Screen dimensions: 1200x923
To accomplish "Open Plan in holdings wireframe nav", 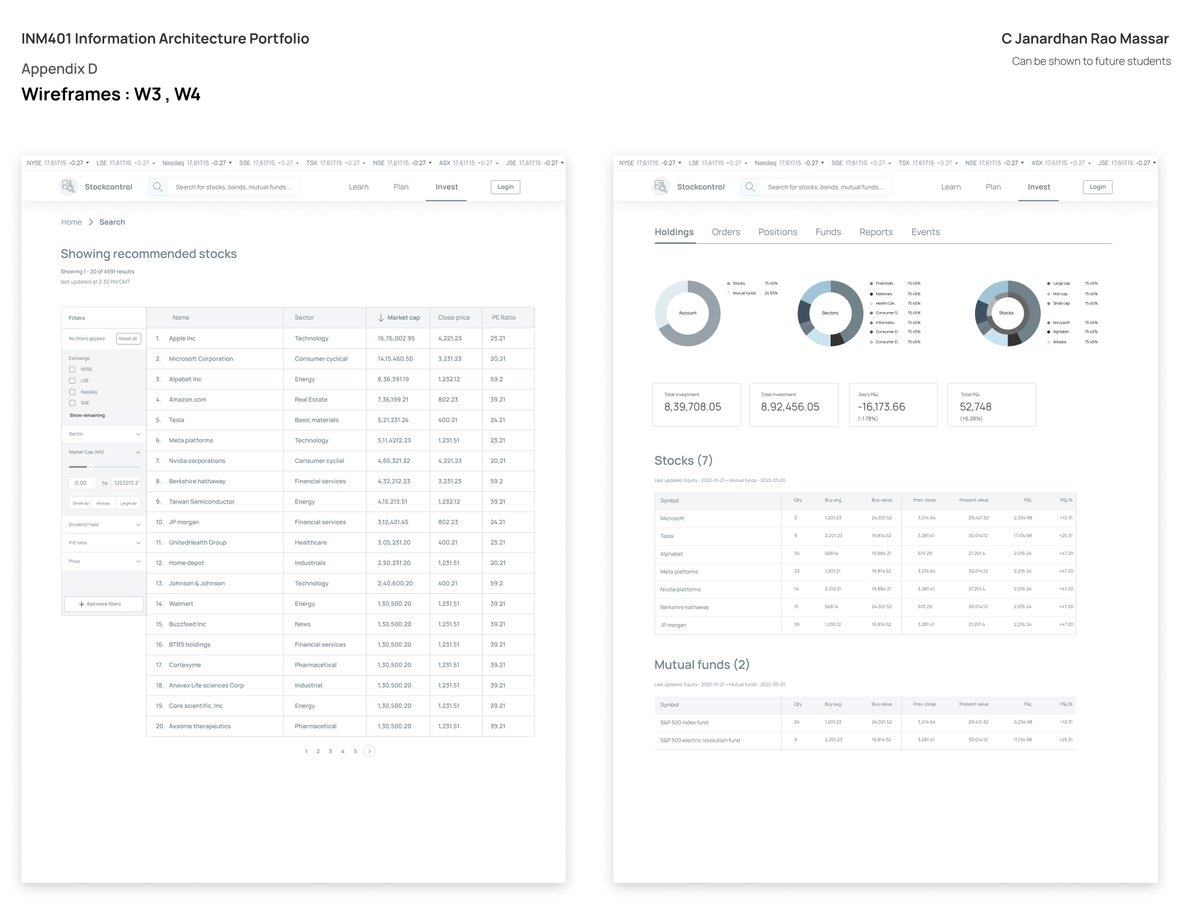I will tap(993, 187).
